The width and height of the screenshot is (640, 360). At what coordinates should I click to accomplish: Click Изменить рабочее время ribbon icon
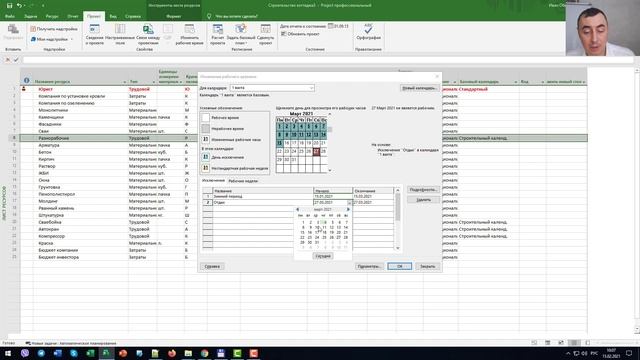pyautogui.click(x=189, y=34)
